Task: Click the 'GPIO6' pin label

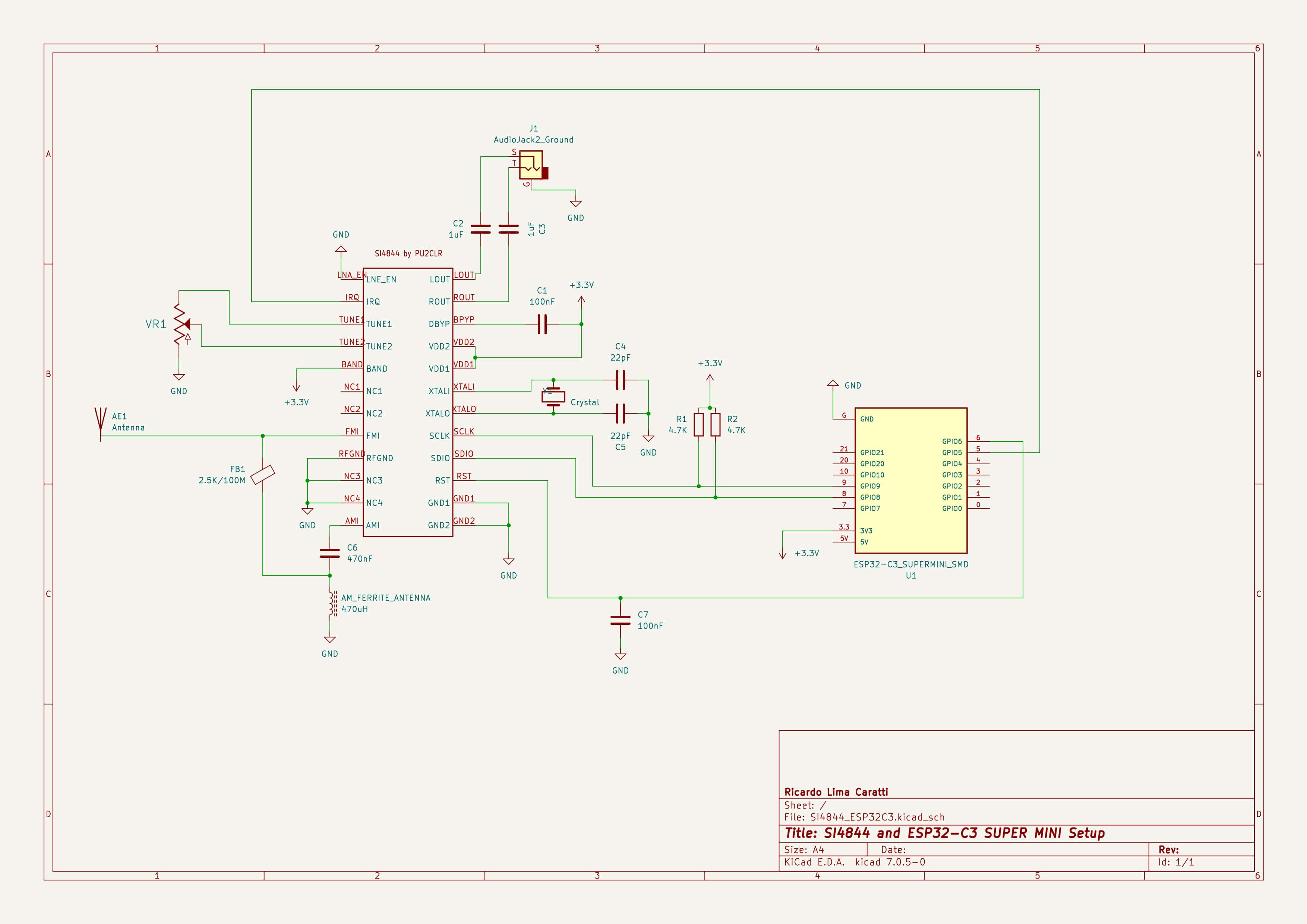Action: [x=952, y=442]
